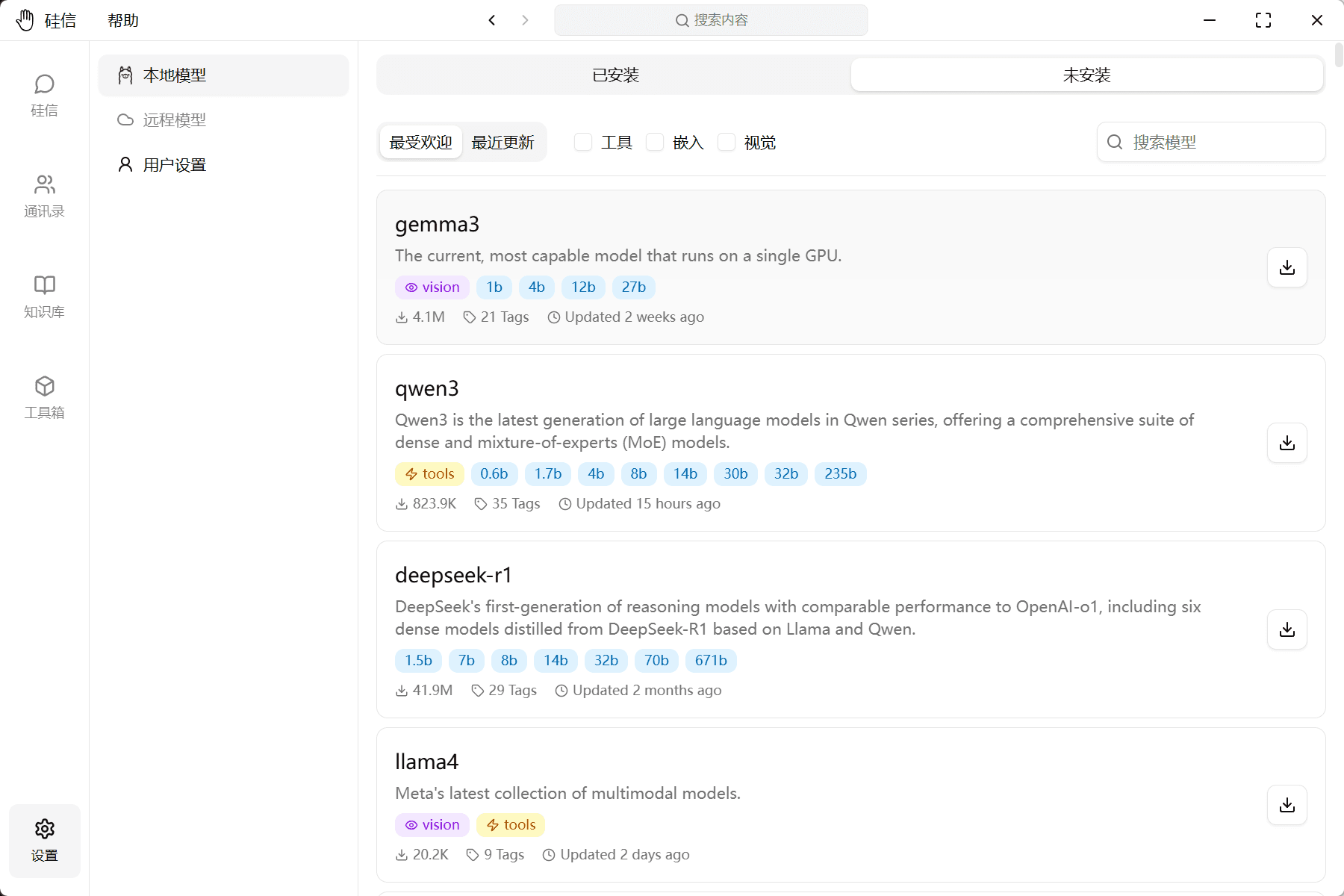Viewport: 1344px width, 896px height.
Task: Select the 27b size tag of gemma3
Action: pos(634,287)
